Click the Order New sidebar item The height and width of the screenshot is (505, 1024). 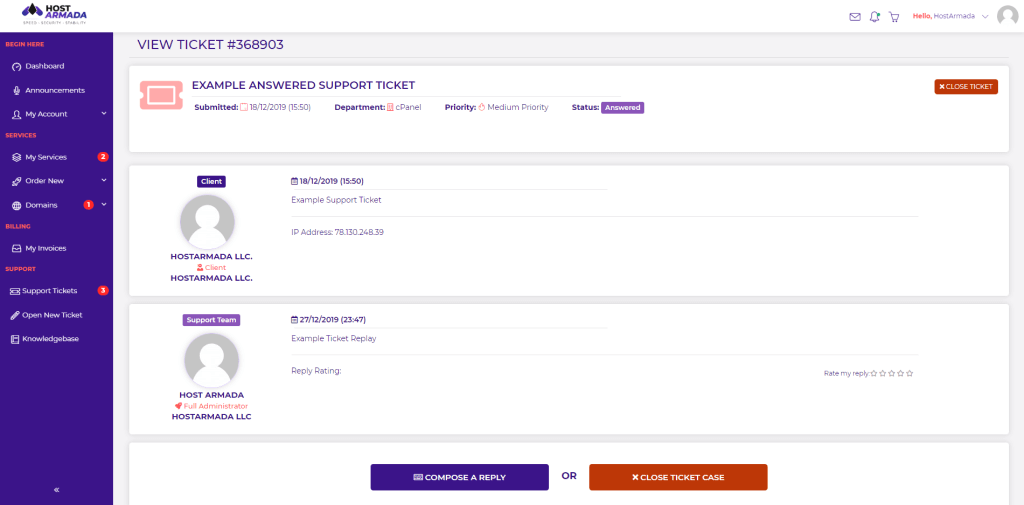[44, 181]
